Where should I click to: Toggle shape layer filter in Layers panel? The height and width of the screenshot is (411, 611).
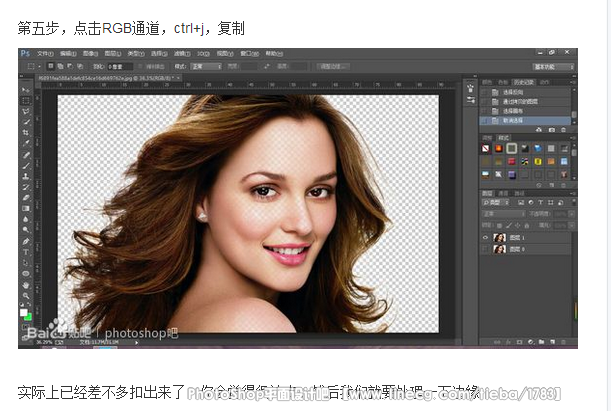551,203
